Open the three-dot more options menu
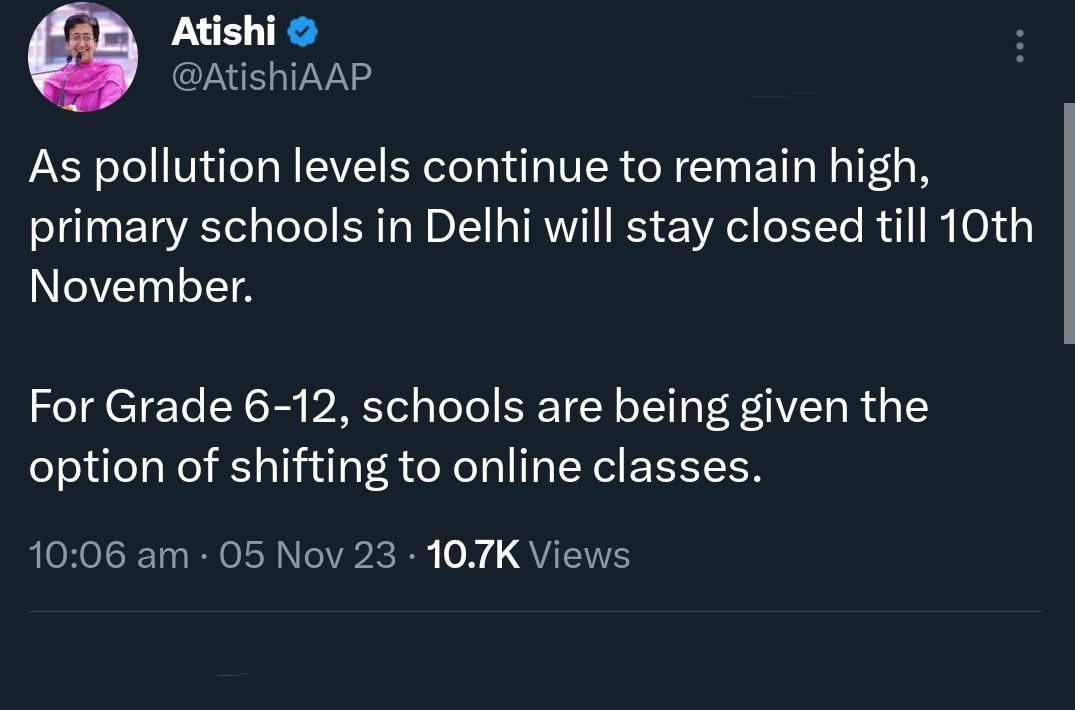1075x710 pixels. click(1019, 47)
